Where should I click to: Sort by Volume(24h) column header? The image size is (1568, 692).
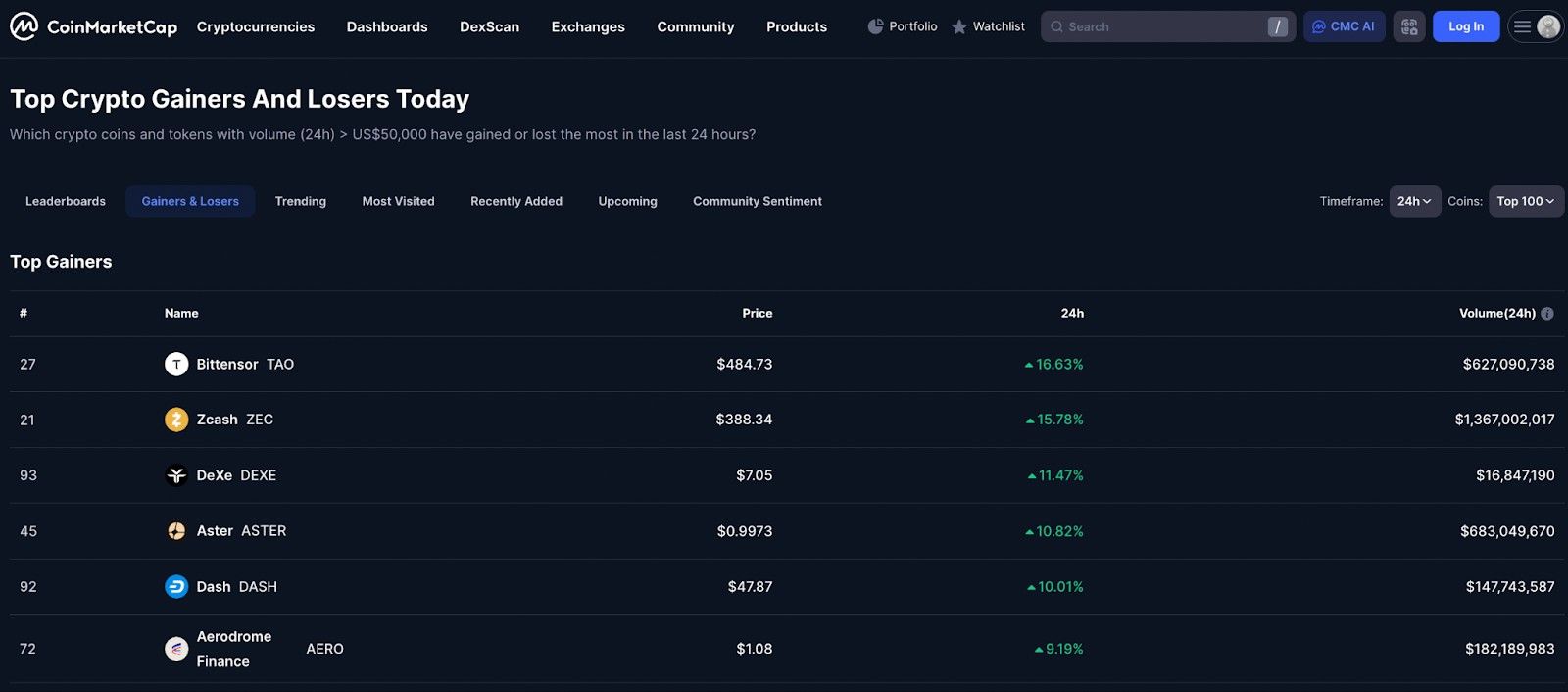tap(1497, 314)
